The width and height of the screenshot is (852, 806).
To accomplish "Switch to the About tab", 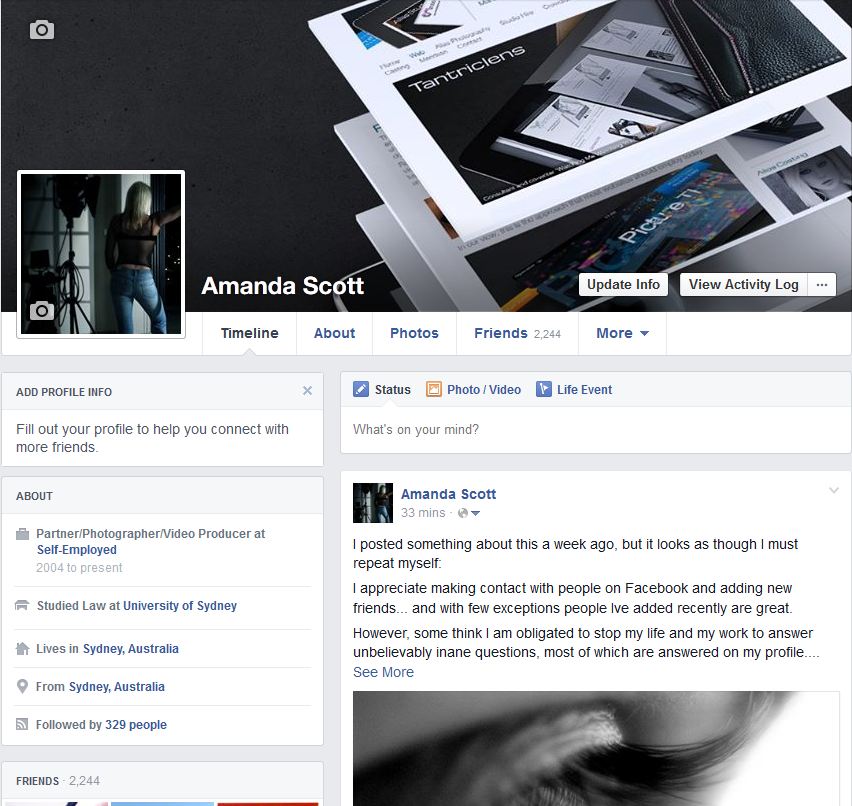I will click(x=334, y=334).
